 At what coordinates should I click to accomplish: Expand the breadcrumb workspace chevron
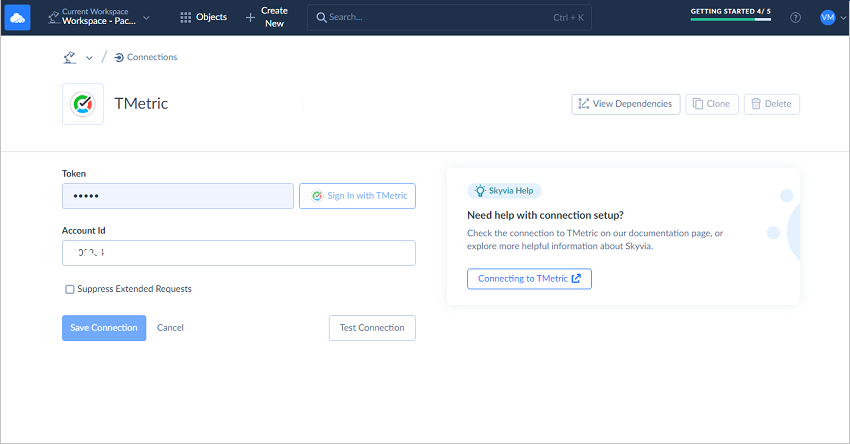click(89, 57)
